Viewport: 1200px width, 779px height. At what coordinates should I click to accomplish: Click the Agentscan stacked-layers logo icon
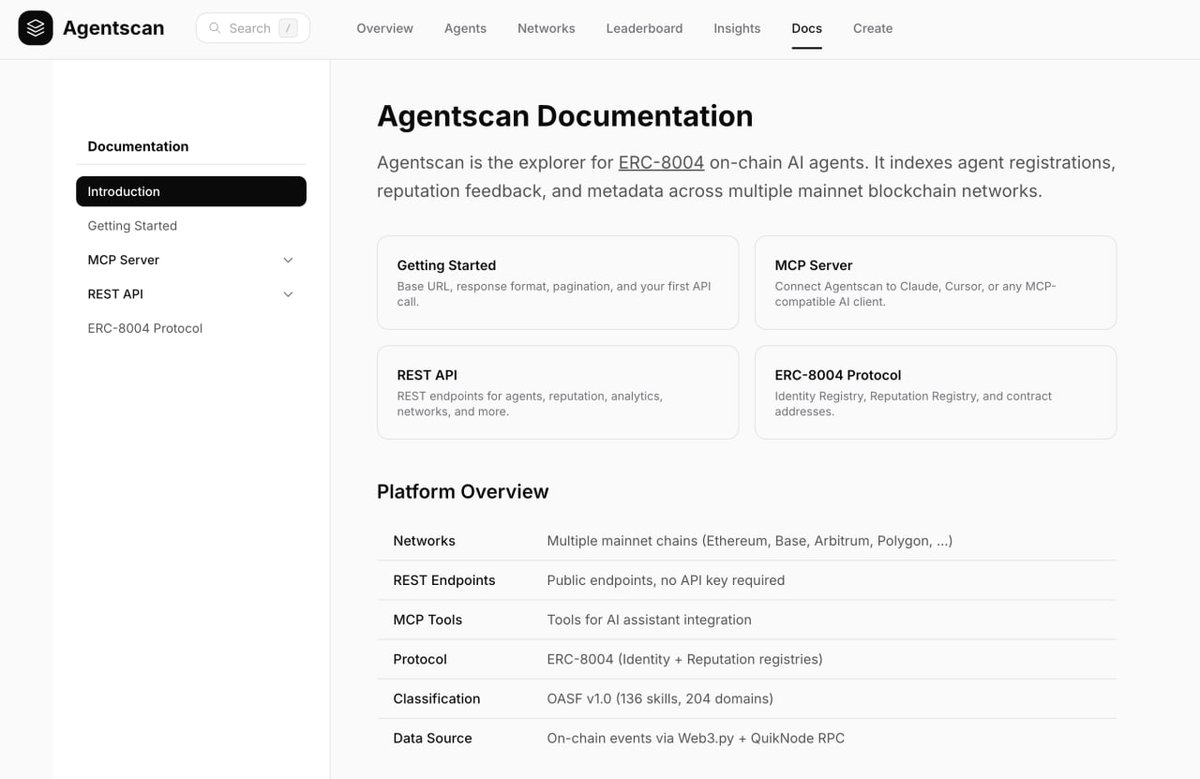click(36, 28)
